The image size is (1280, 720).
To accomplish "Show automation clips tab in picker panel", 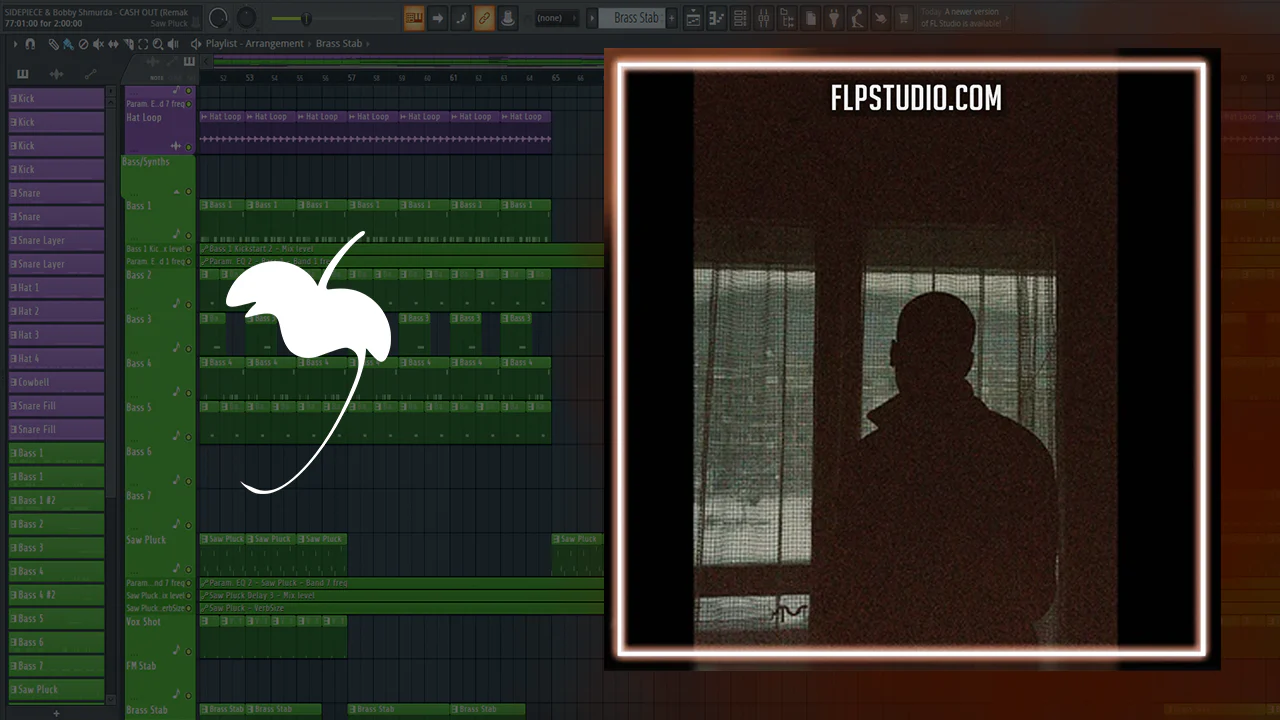I will (x=91, y=74).
